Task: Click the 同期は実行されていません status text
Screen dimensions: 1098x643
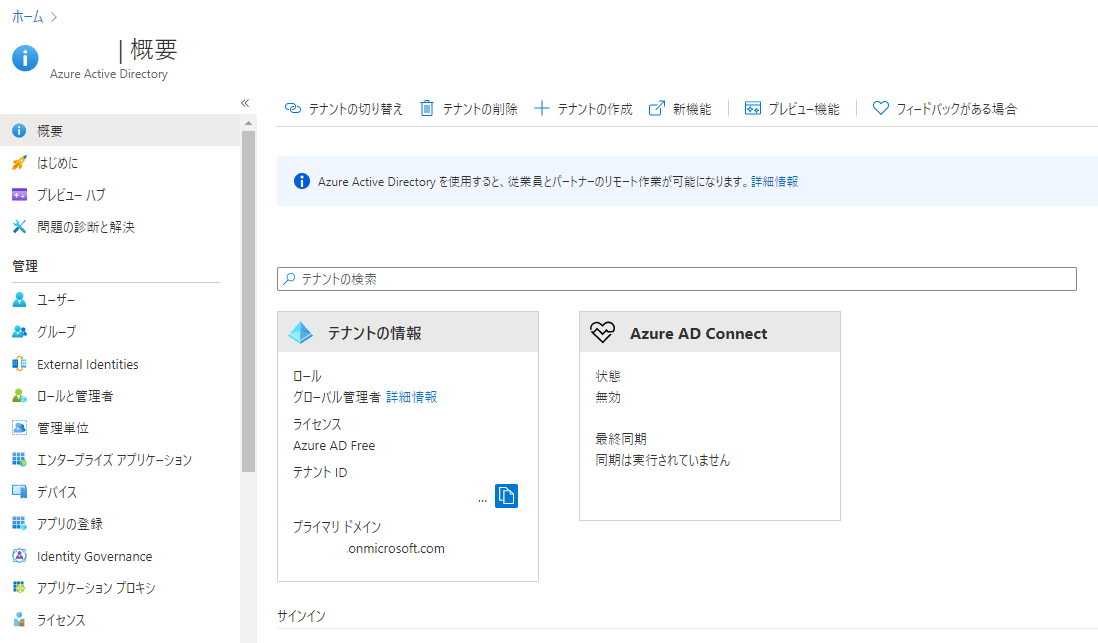Action: coord(662,460)
